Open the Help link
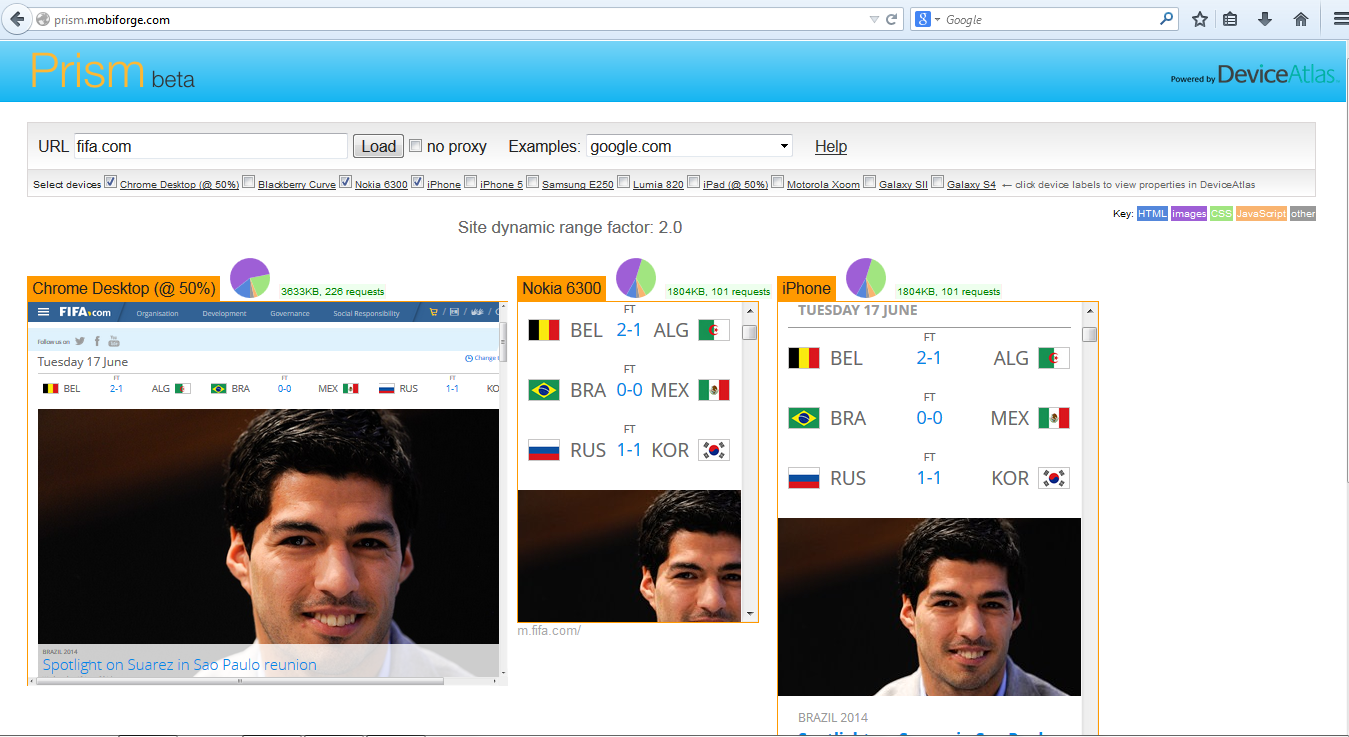Screen dimensions: 1349x737 tap(830, 147)
